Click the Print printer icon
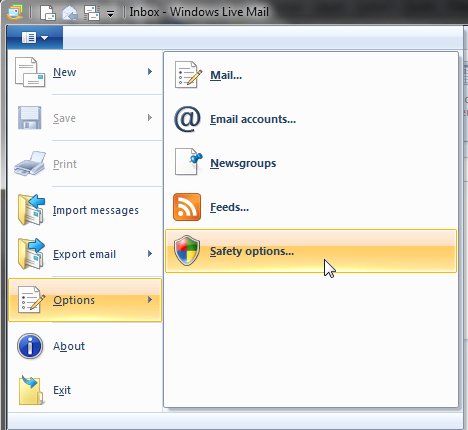468x430 pixels. coord(30,164)
